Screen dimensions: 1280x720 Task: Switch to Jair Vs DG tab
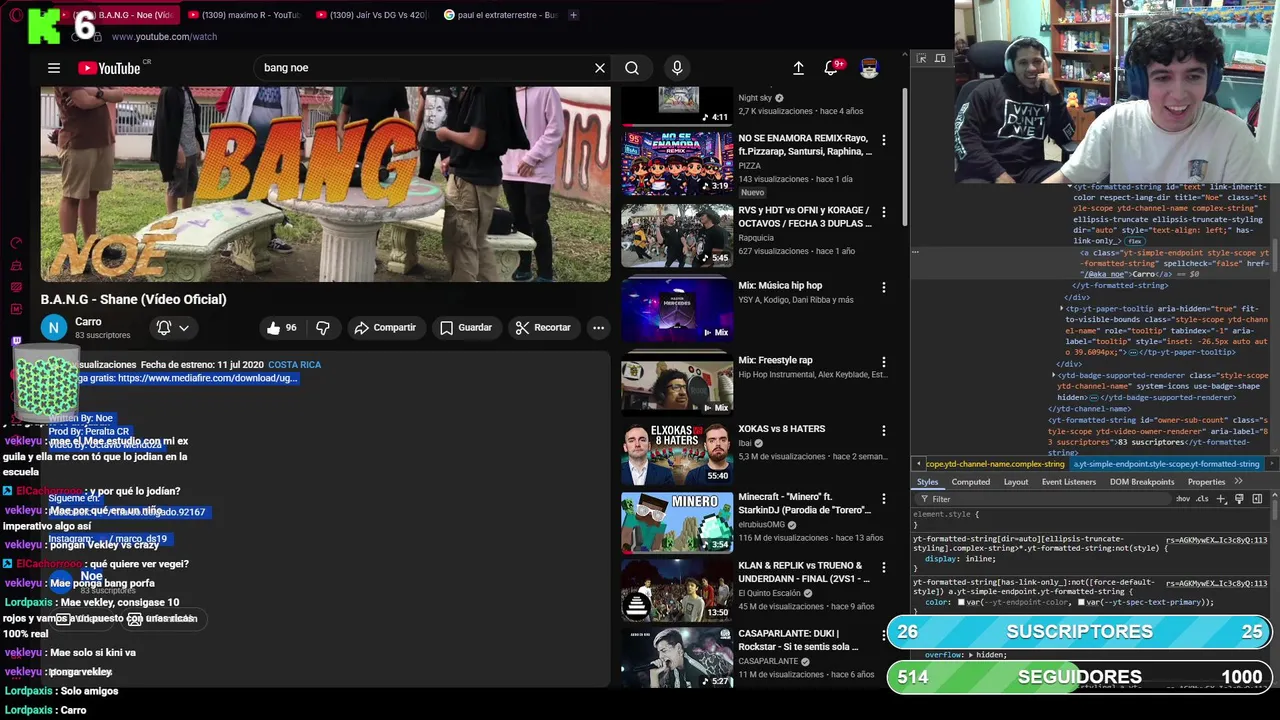pyautogui.click(x=371, y=15)
